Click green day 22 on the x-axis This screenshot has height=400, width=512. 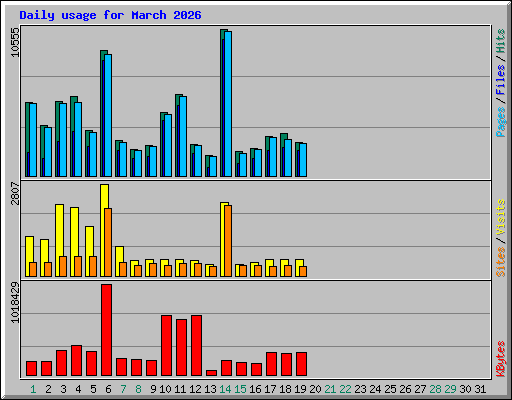345,389
